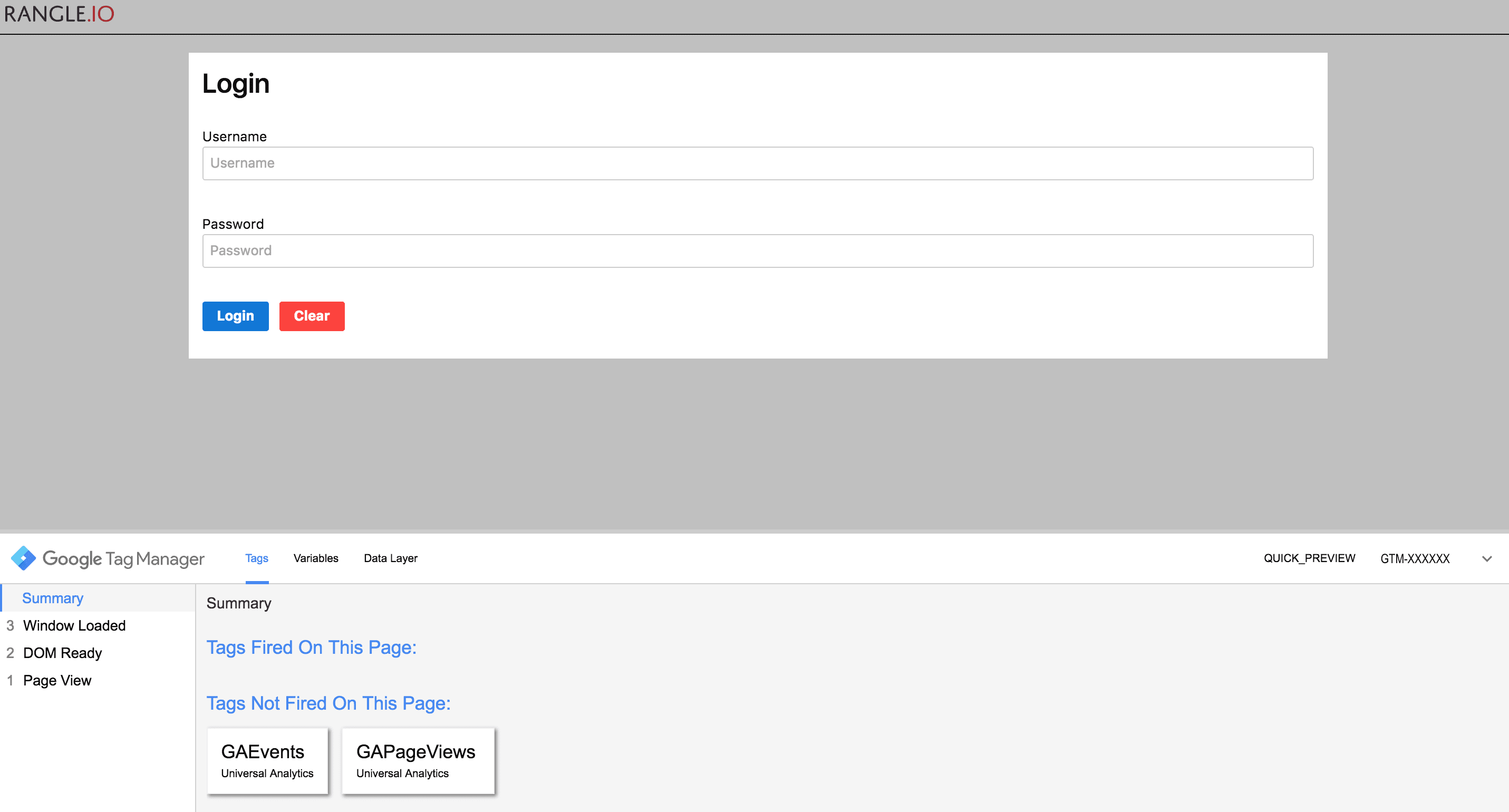Open the Variables tab
The height and width of the screenshot is (812, 1509).
click(316, 558)
